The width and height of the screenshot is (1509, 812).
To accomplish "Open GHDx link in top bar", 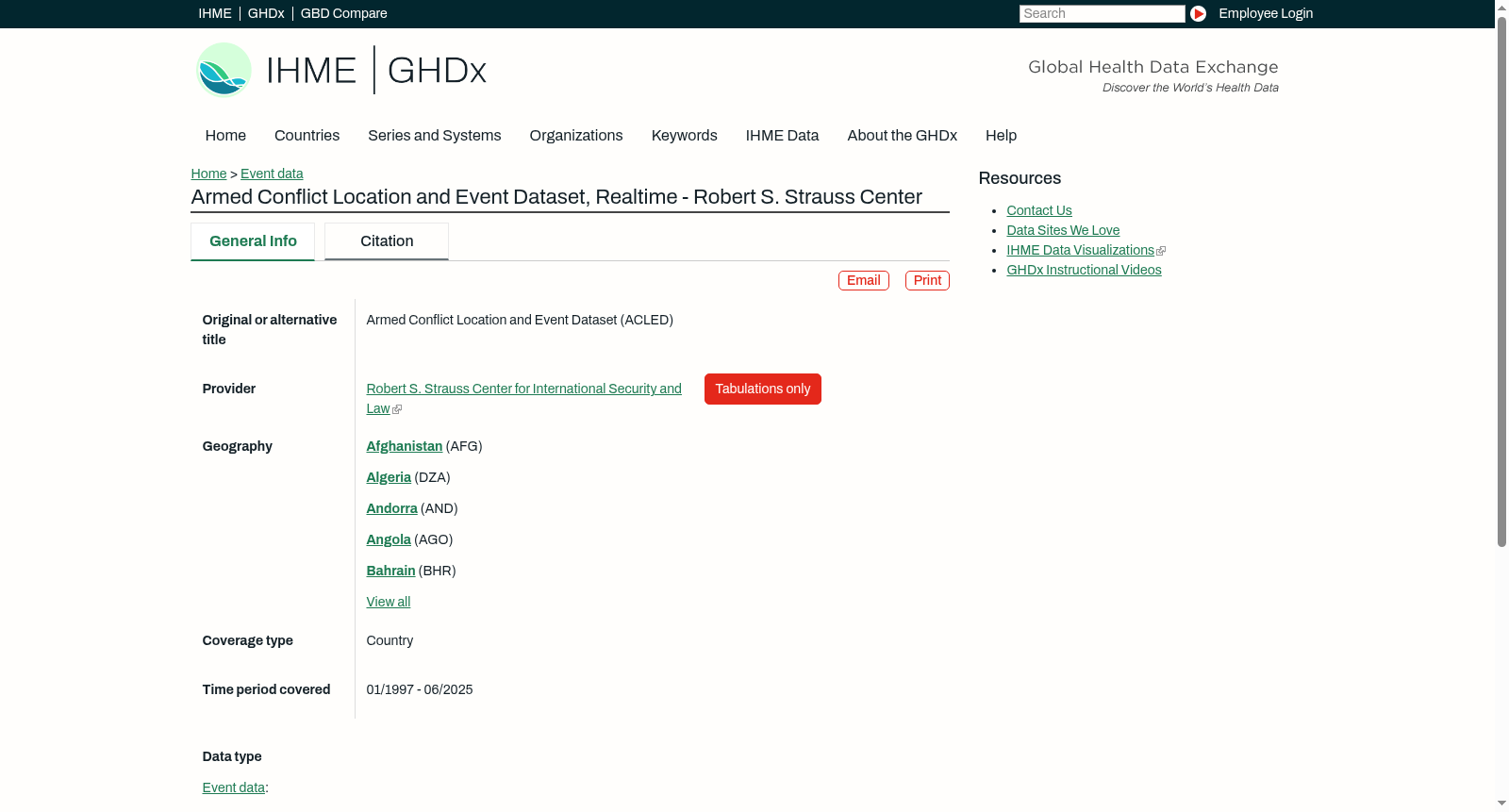I will point(266,13).
